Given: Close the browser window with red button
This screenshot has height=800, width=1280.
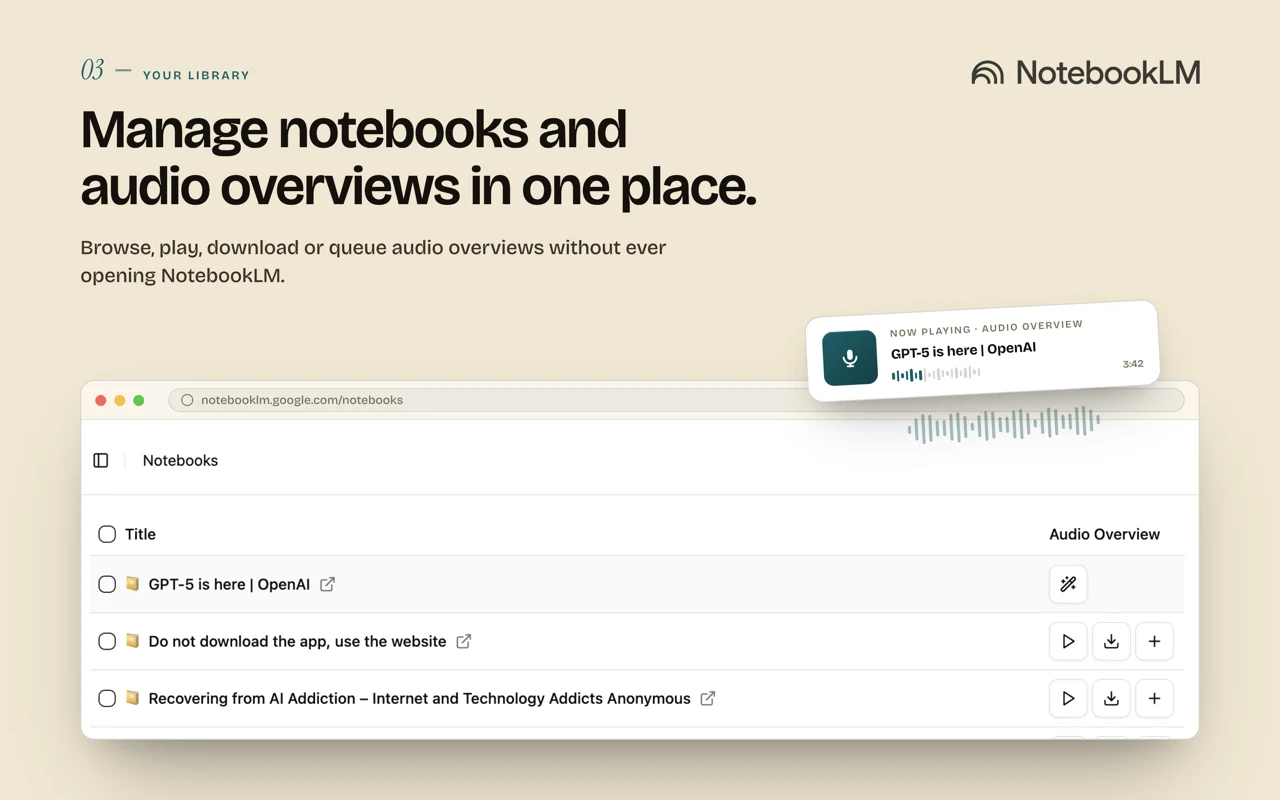Looking at the screenshot, I should coord(101,400).
